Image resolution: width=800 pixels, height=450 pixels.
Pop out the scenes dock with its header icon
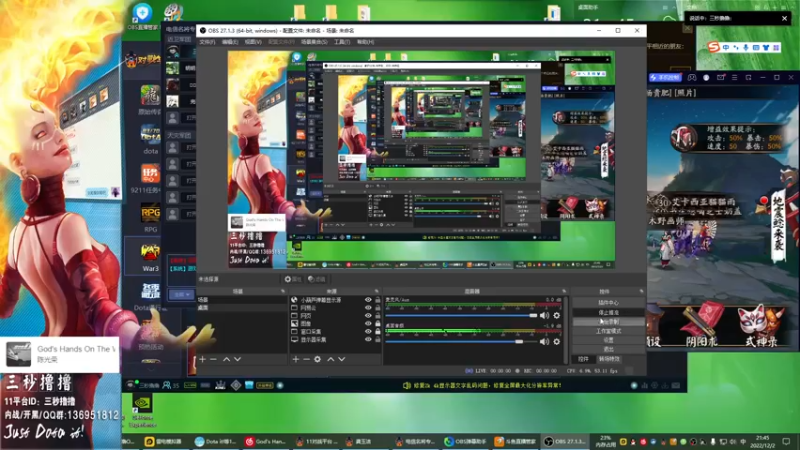[x=283, y=291]
